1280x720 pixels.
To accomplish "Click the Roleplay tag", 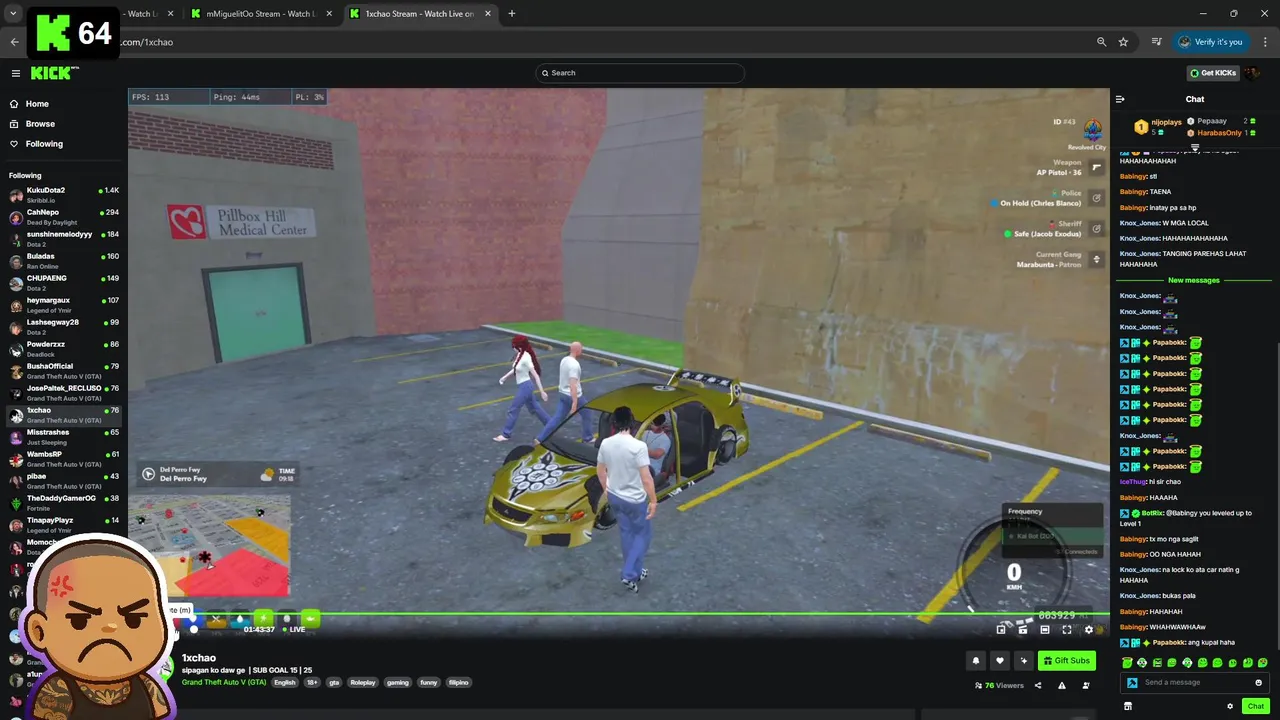I will (x=363, y=683).
